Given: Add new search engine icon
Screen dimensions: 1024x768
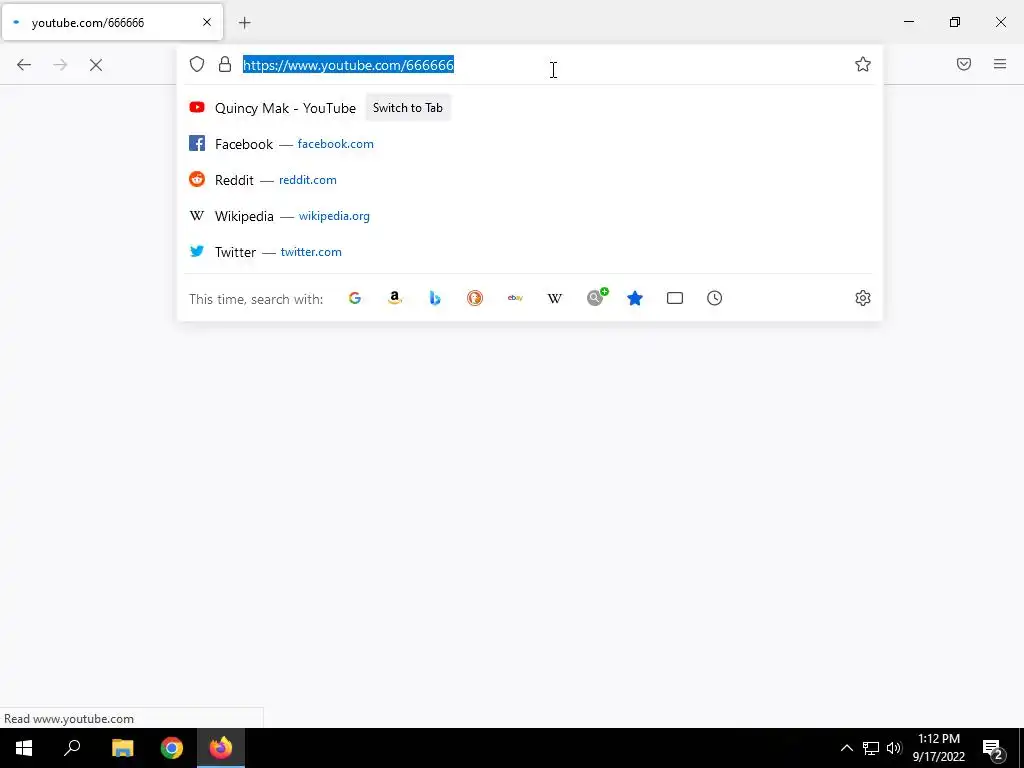Looking at the screenshot, I should coord(596,298).
